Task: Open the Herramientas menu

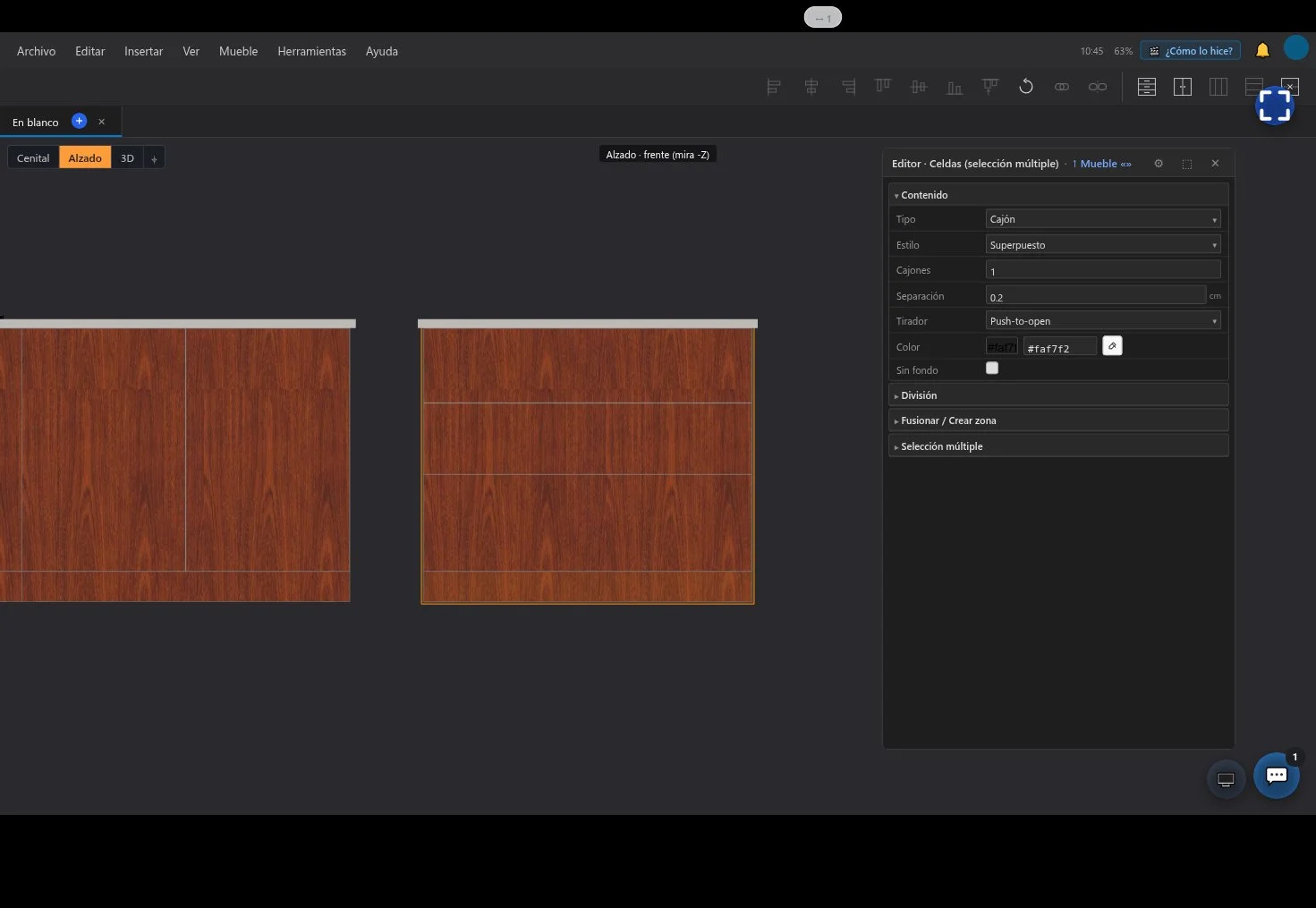Action: (311, 51)
